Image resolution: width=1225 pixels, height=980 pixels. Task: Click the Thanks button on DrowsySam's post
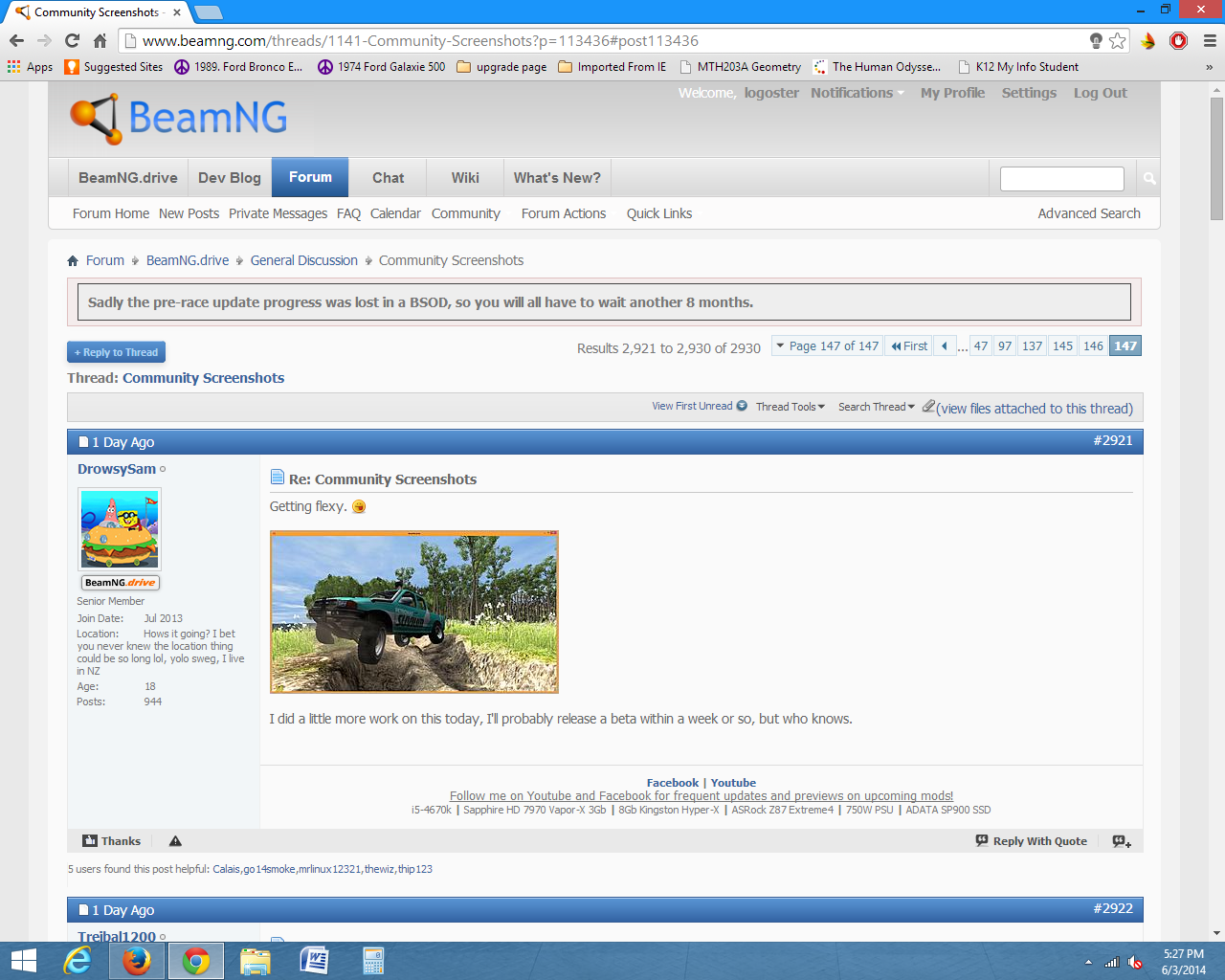point(111,841)
